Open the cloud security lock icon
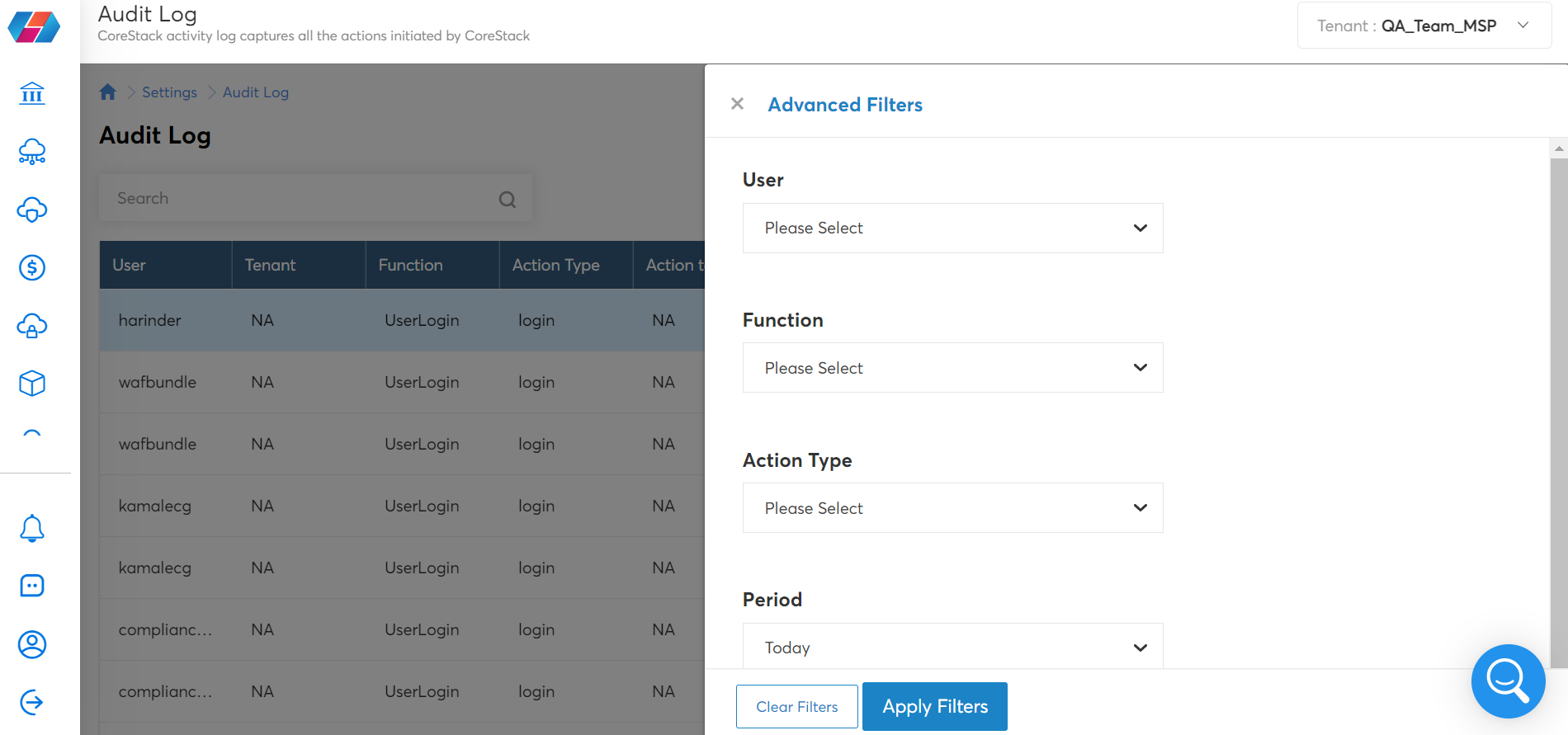 click(32, 326)
